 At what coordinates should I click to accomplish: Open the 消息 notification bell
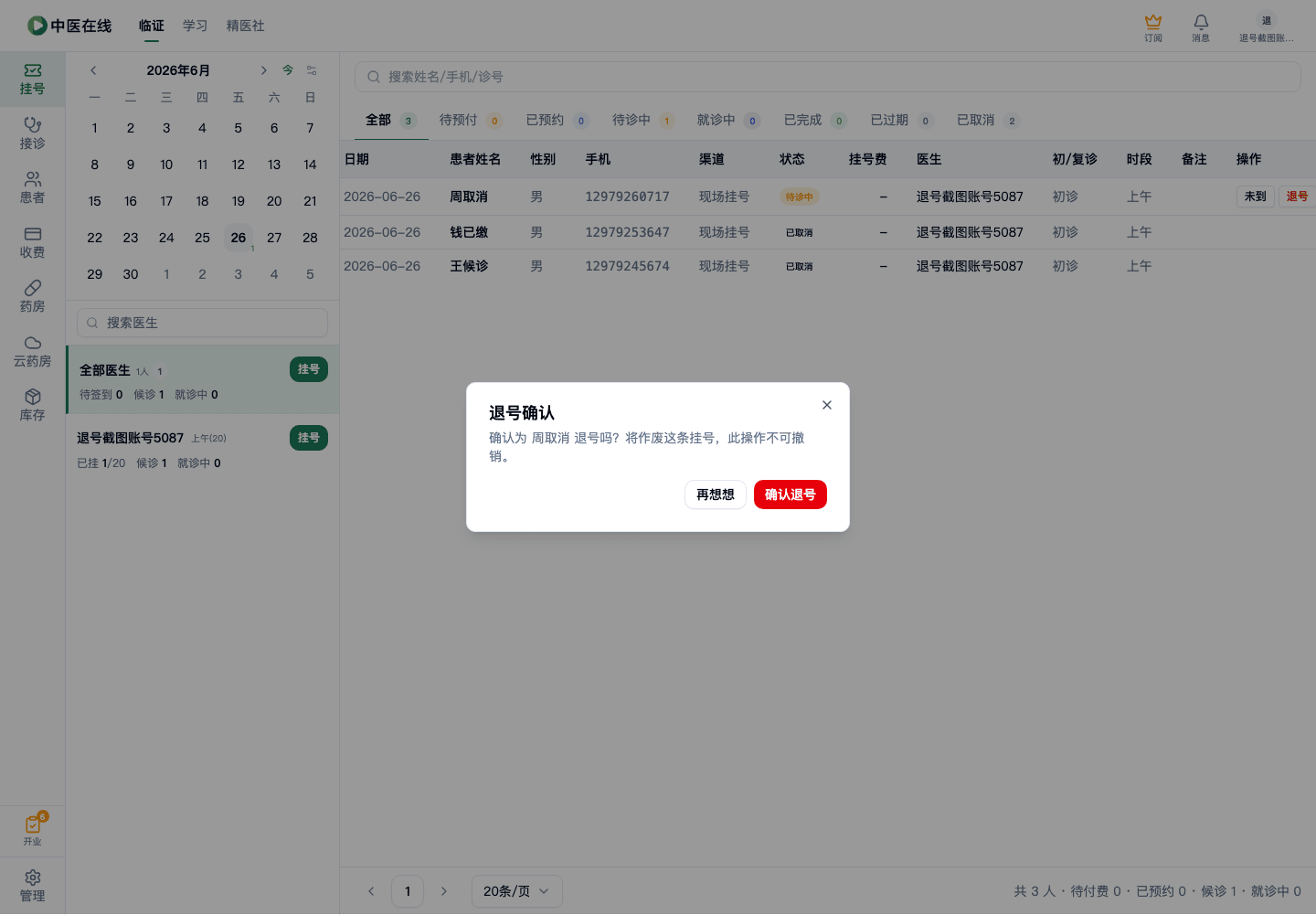1201,27
